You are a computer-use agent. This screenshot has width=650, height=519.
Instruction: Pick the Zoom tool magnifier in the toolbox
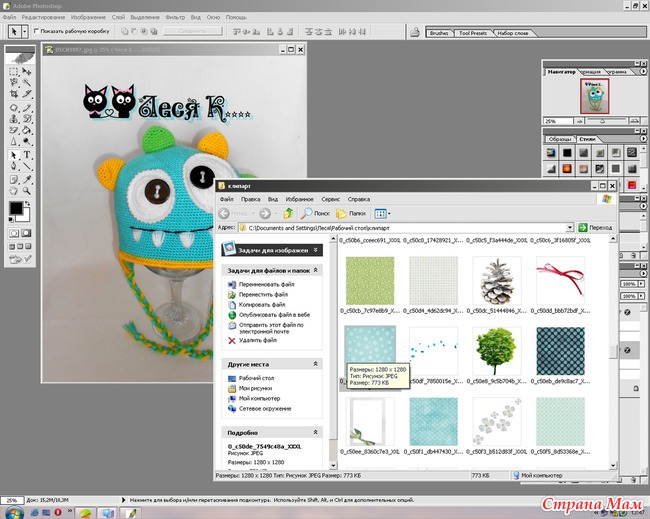click(26, 189)
